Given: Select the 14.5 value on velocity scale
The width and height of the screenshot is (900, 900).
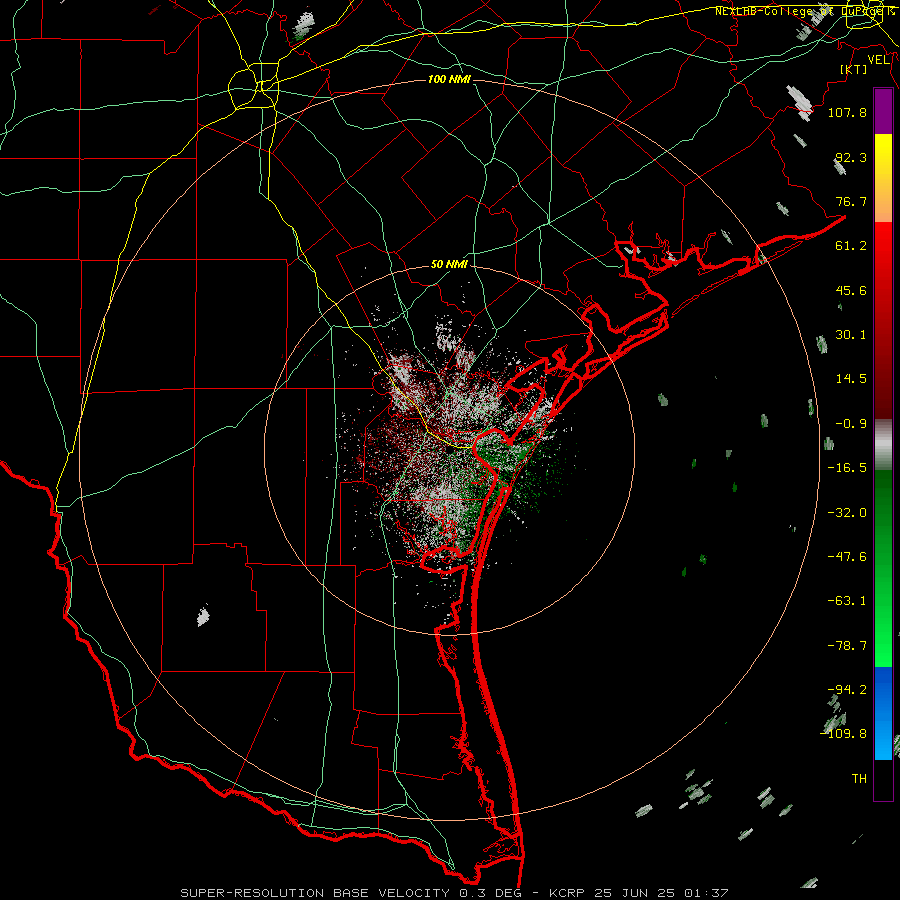Looking at the screenshot, I should [851, 379].
